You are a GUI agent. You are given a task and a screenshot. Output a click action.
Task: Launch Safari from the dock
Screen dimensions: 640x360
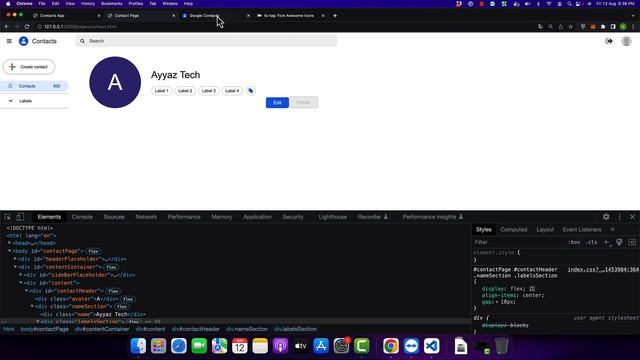(x=179, y=346)
